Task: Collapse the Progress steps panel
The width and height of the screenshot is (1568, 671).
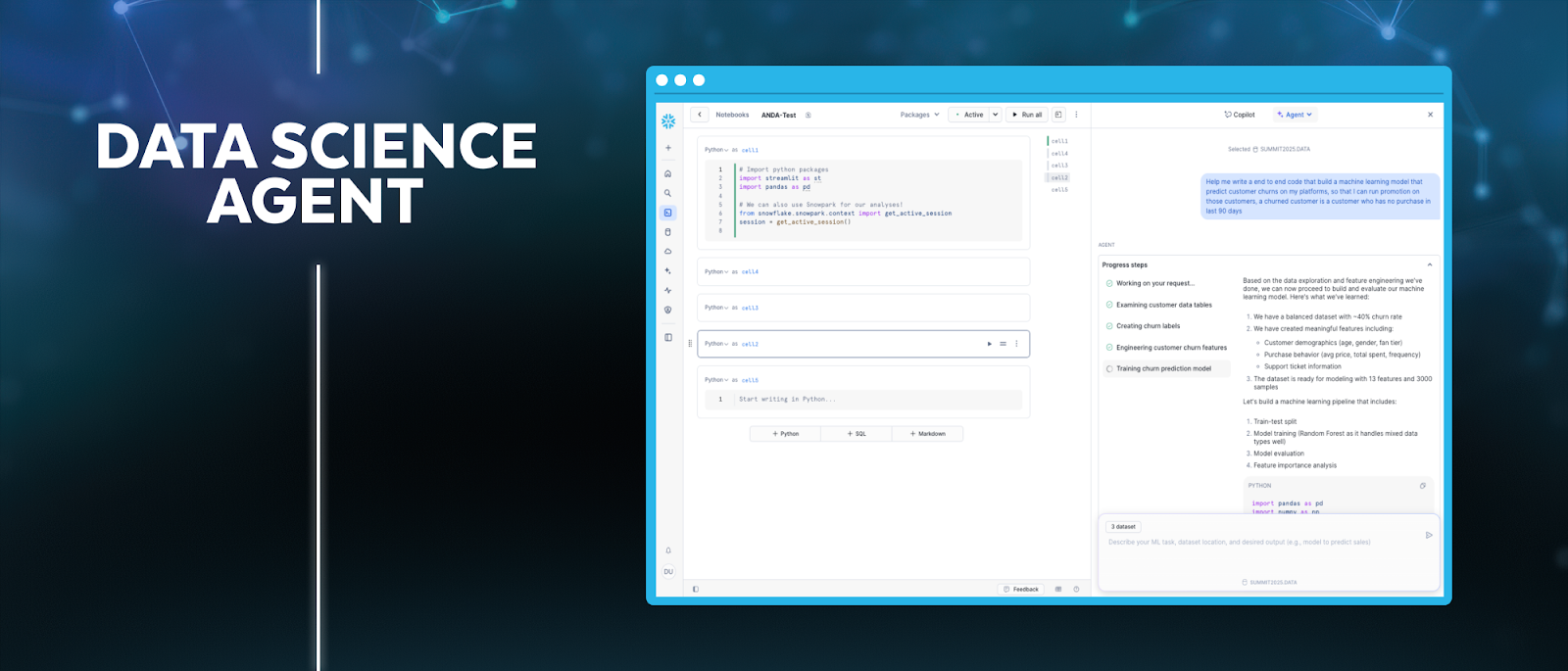Action: point(1429,264)
